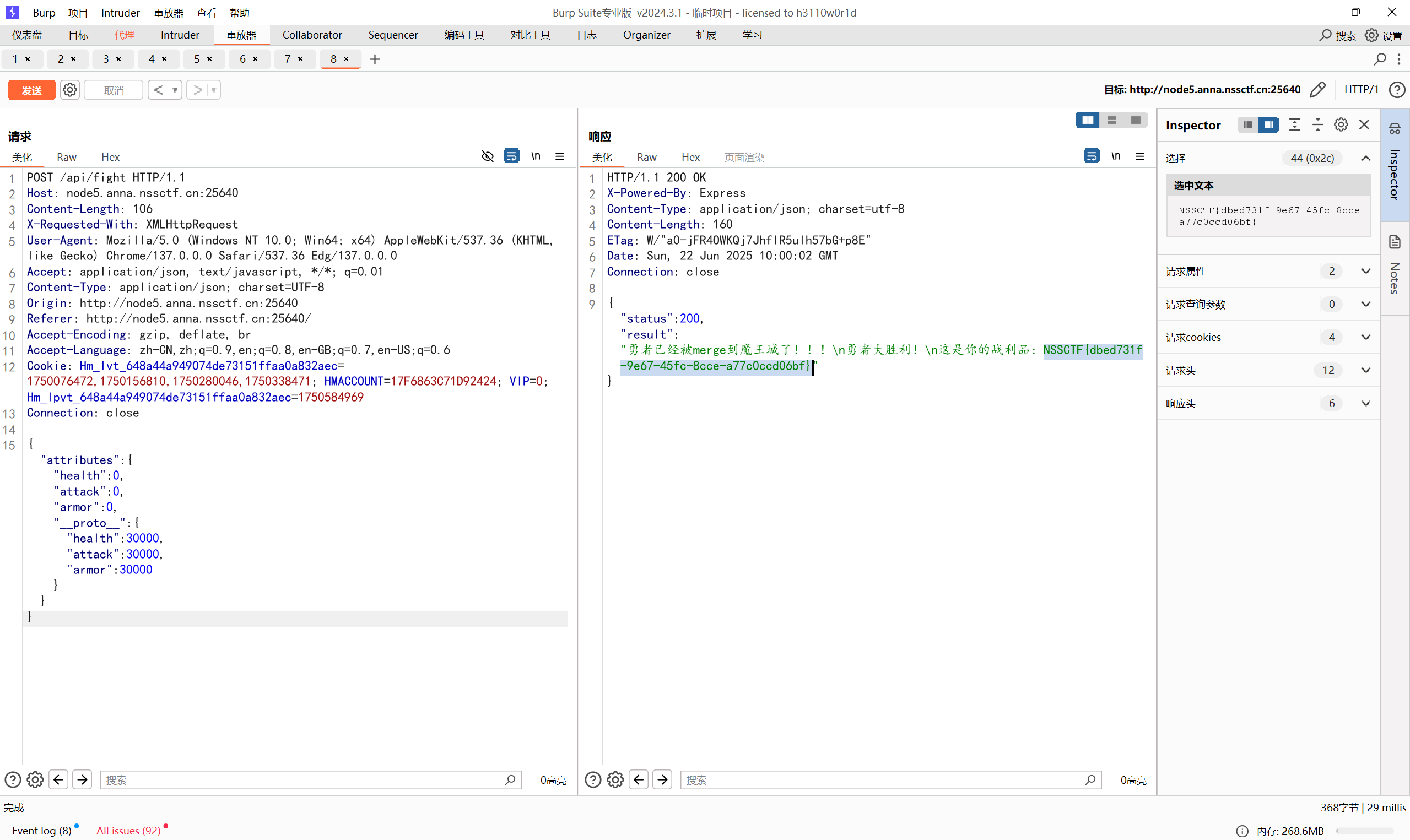Click the 取消 cancel button
Screen dimensions: 1410x840
113,90
